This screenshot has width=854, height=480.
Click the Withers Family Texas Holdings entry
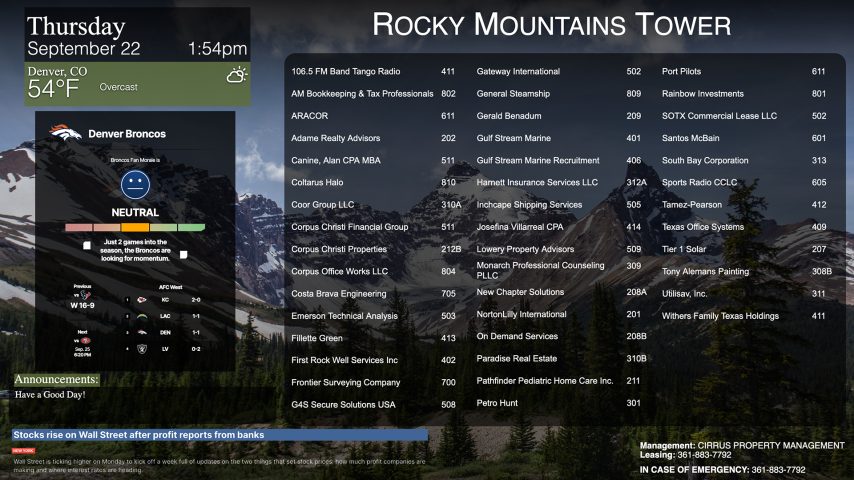tap(720, 316)
